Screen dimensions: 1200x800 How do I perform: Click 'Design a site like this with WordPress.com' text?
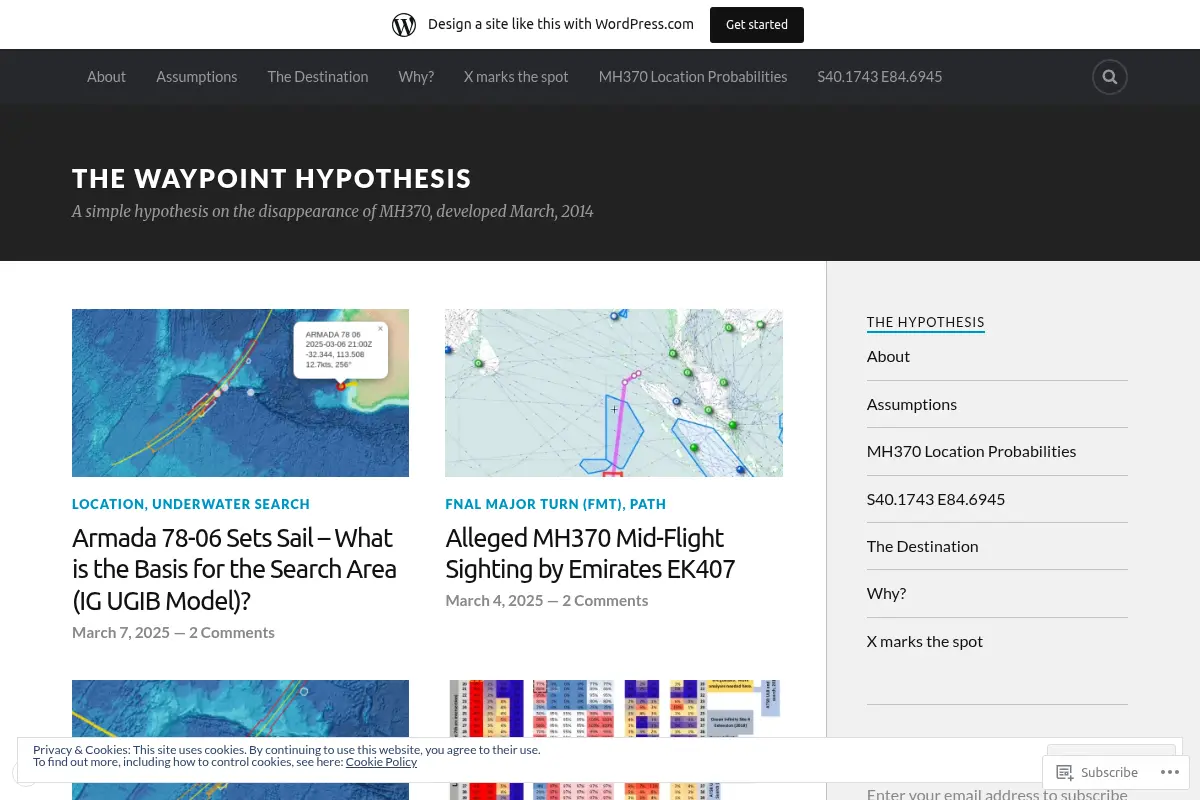click(x=561, y=24)
